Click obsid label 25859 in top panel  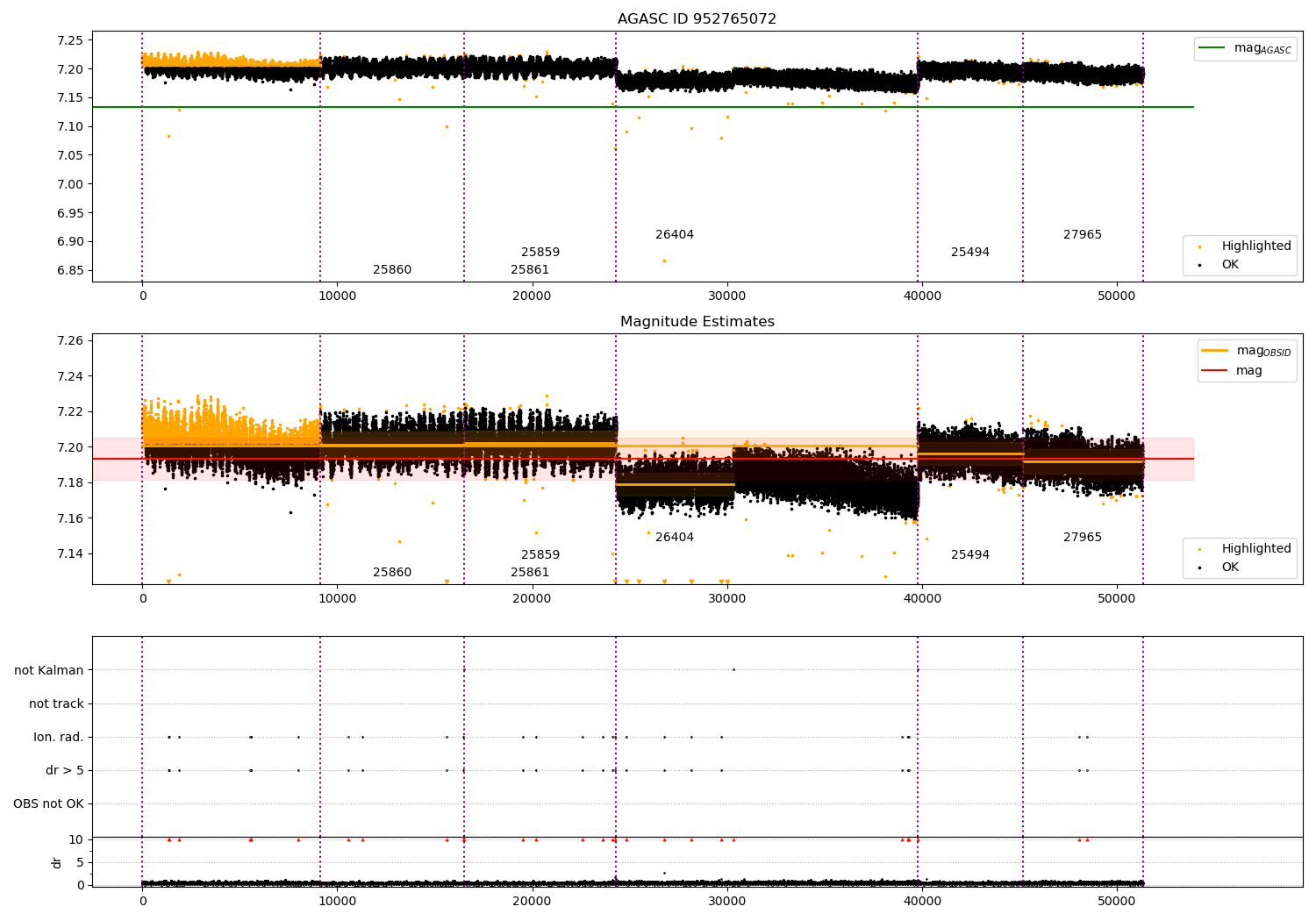tap(540, 253)
